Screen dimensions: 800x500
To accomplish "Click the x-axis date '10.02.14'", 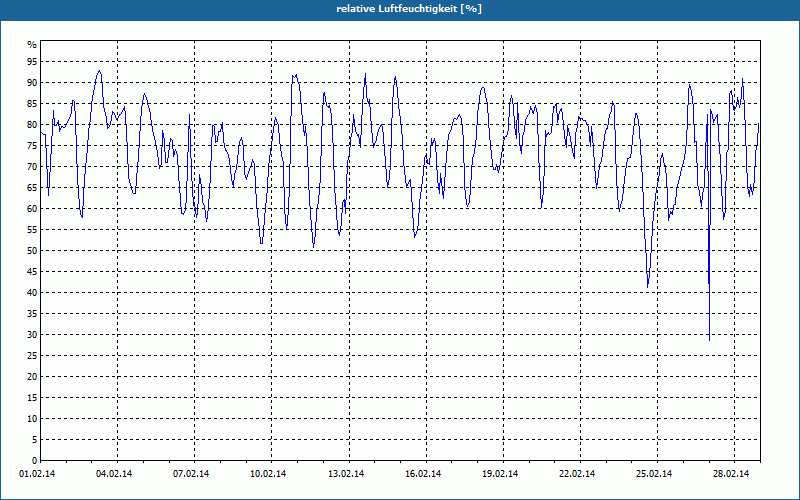I will click(x=268, y=474).
